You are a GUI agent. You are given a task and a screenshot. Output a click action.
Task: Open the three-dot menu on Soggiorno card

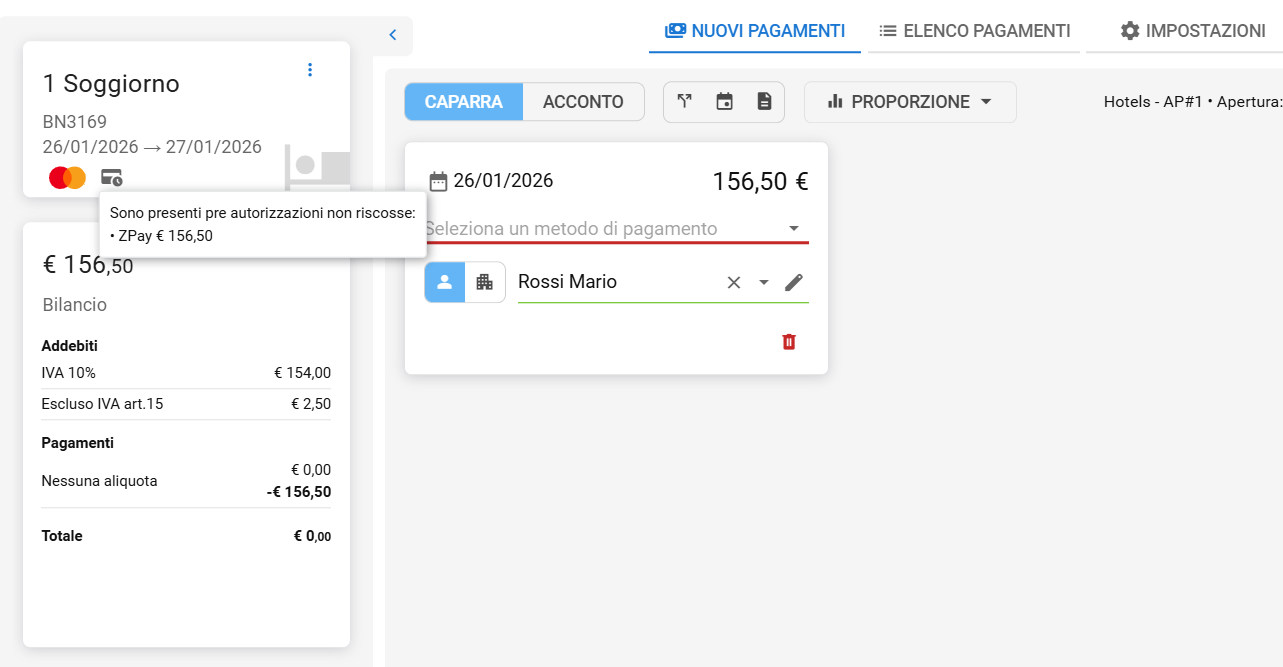(x=310, y=69)
